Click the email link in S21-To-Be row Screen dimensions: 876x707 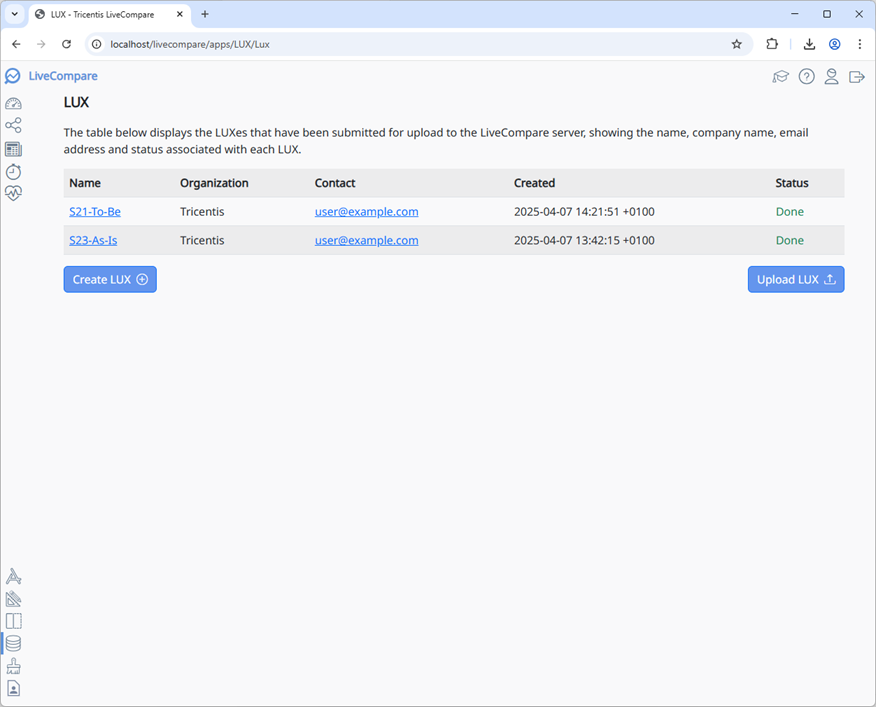(x=366, y=212)
